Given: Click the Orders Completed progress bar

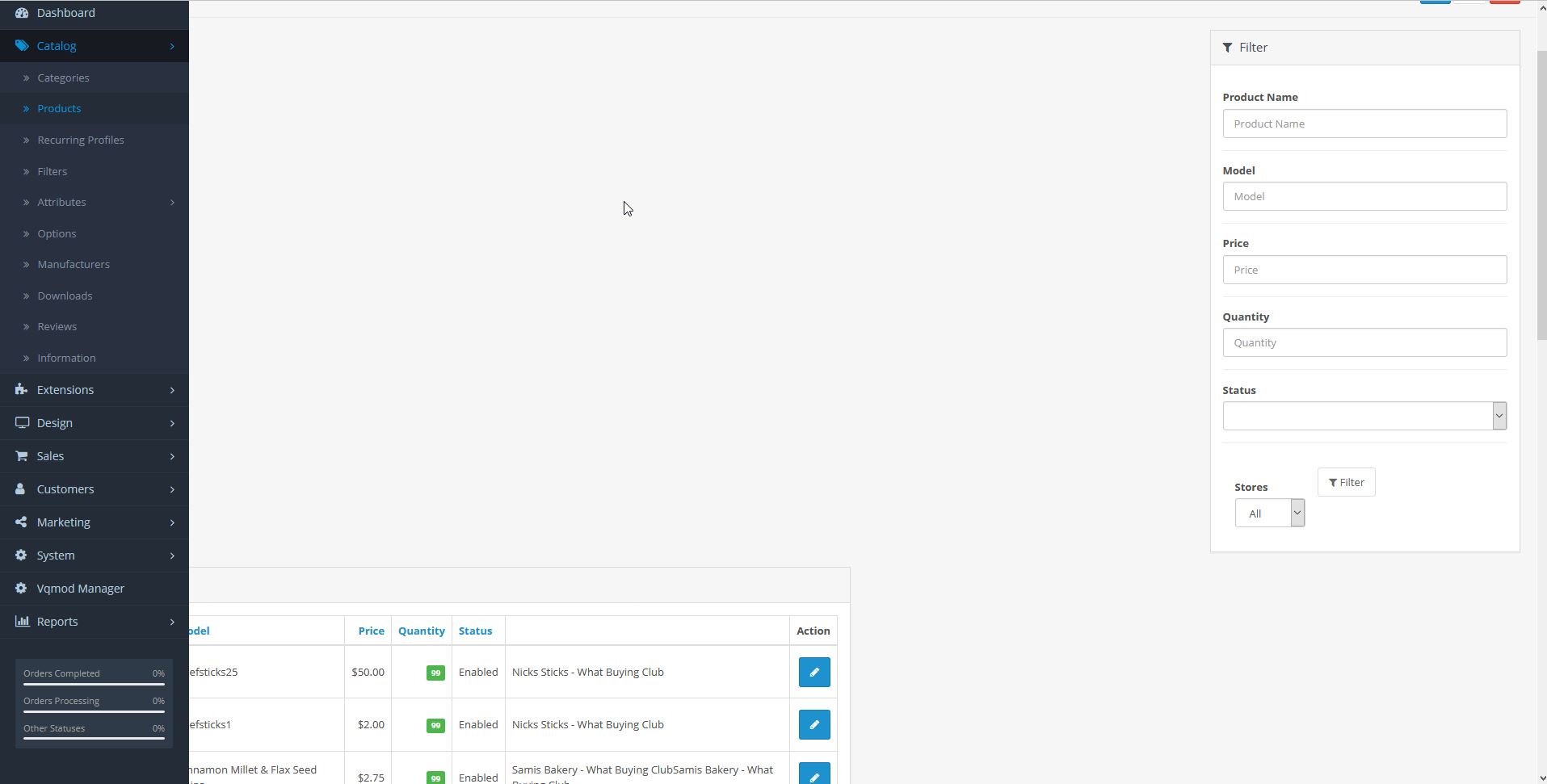Looking at the screenshot, I should [94, 684].
